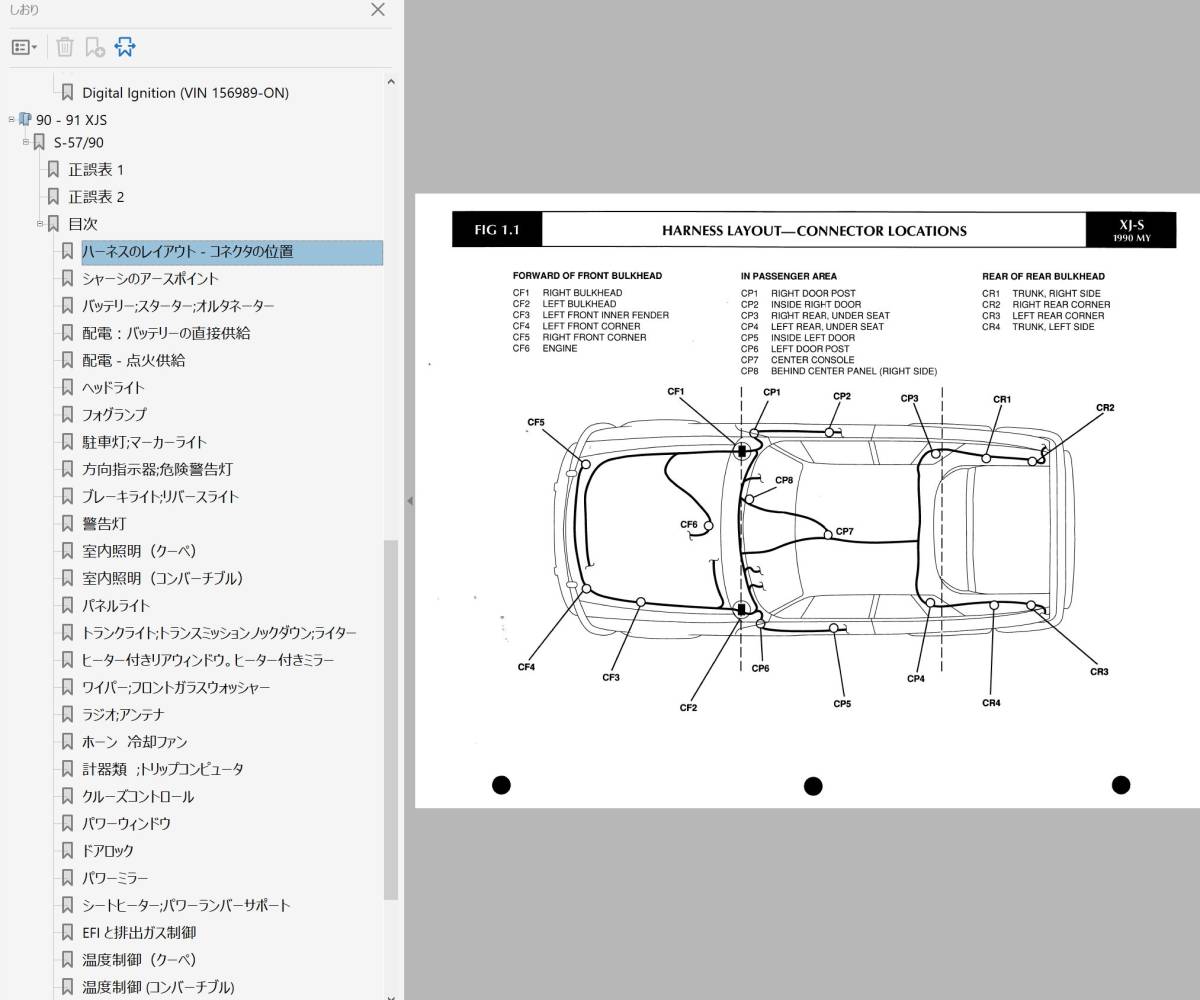Click the bookmark icon beside パワーミラー
Viewport: 1200px width, 1000px height.
67,878
